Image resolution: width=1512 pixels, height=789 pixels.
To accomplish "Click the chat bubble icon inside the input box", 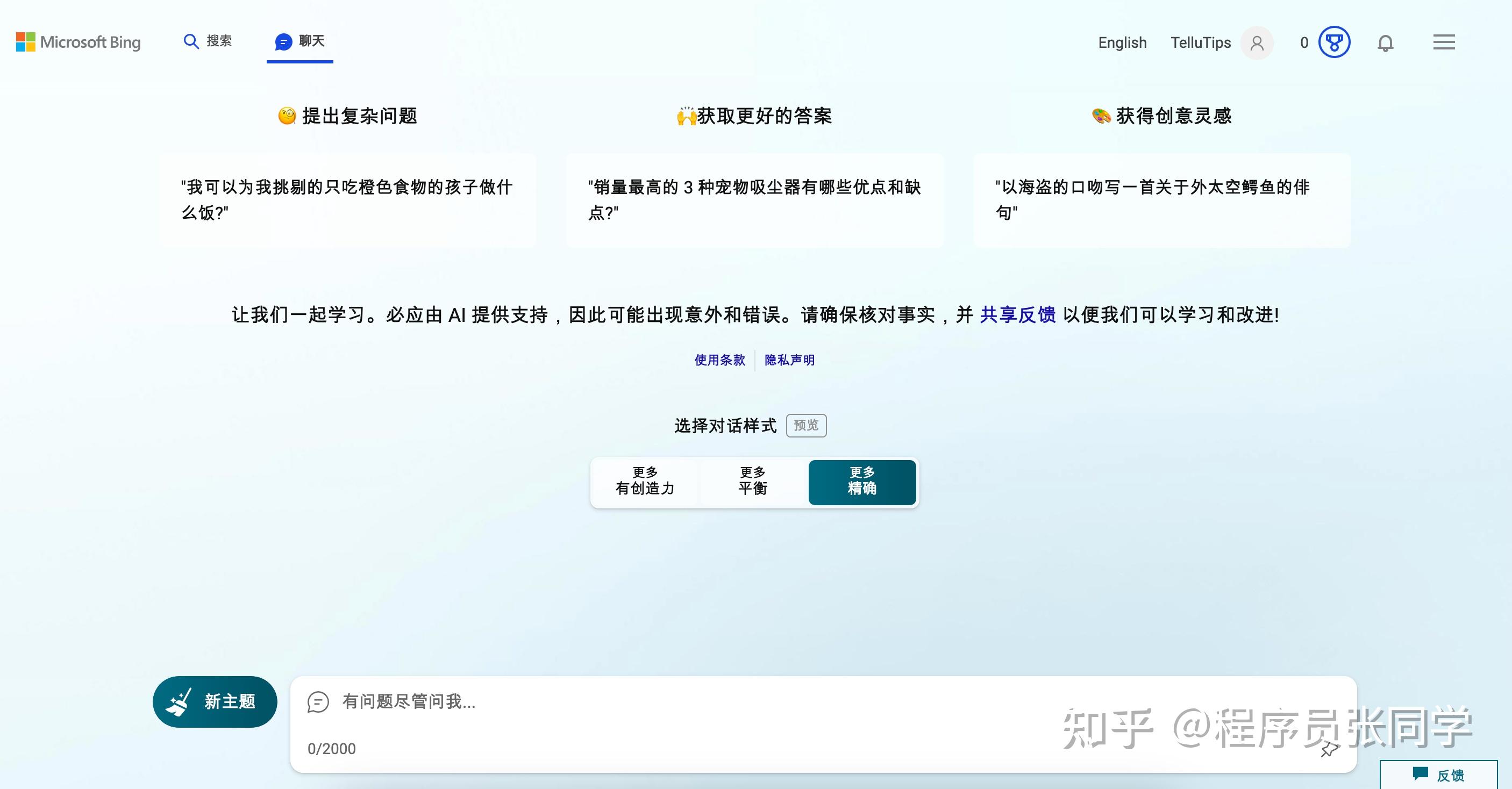I will click(x=318, y=702).
